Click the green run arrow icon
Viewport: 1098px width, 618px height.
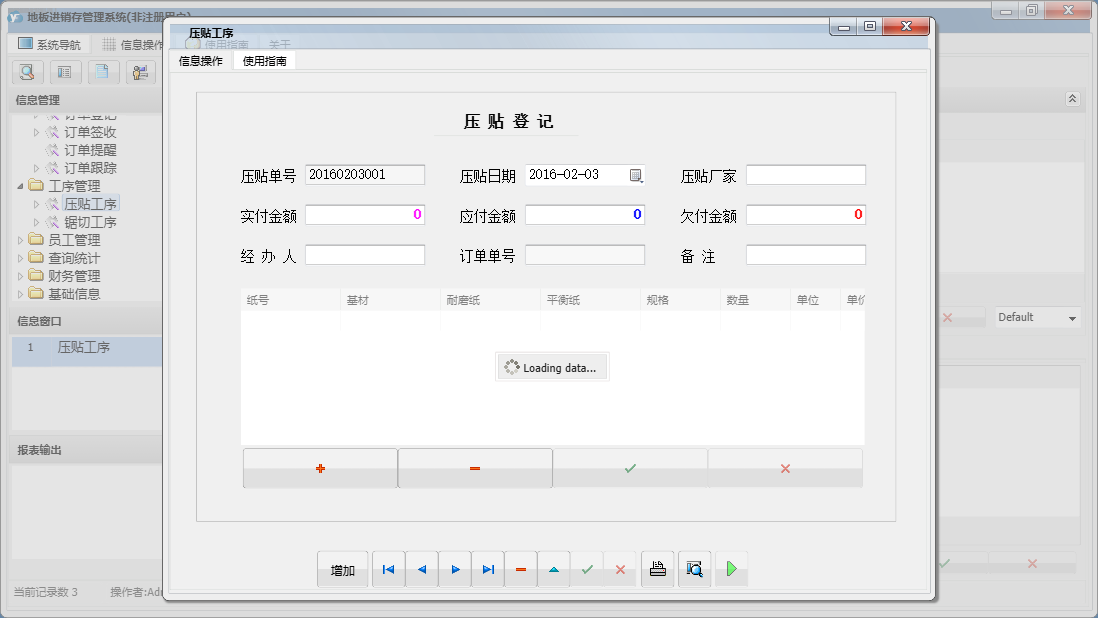tap(731, 568)
